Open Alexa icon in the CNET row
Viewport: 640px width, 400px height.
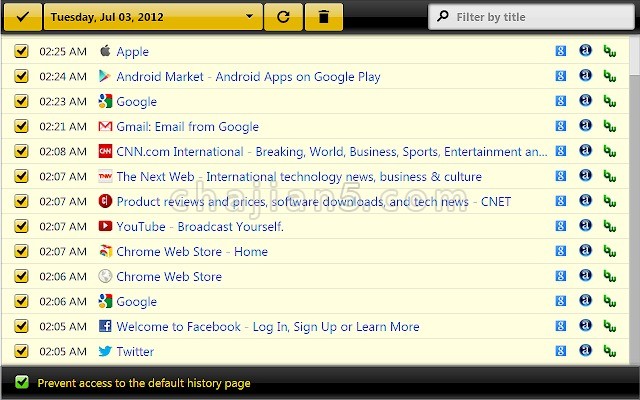585,201
